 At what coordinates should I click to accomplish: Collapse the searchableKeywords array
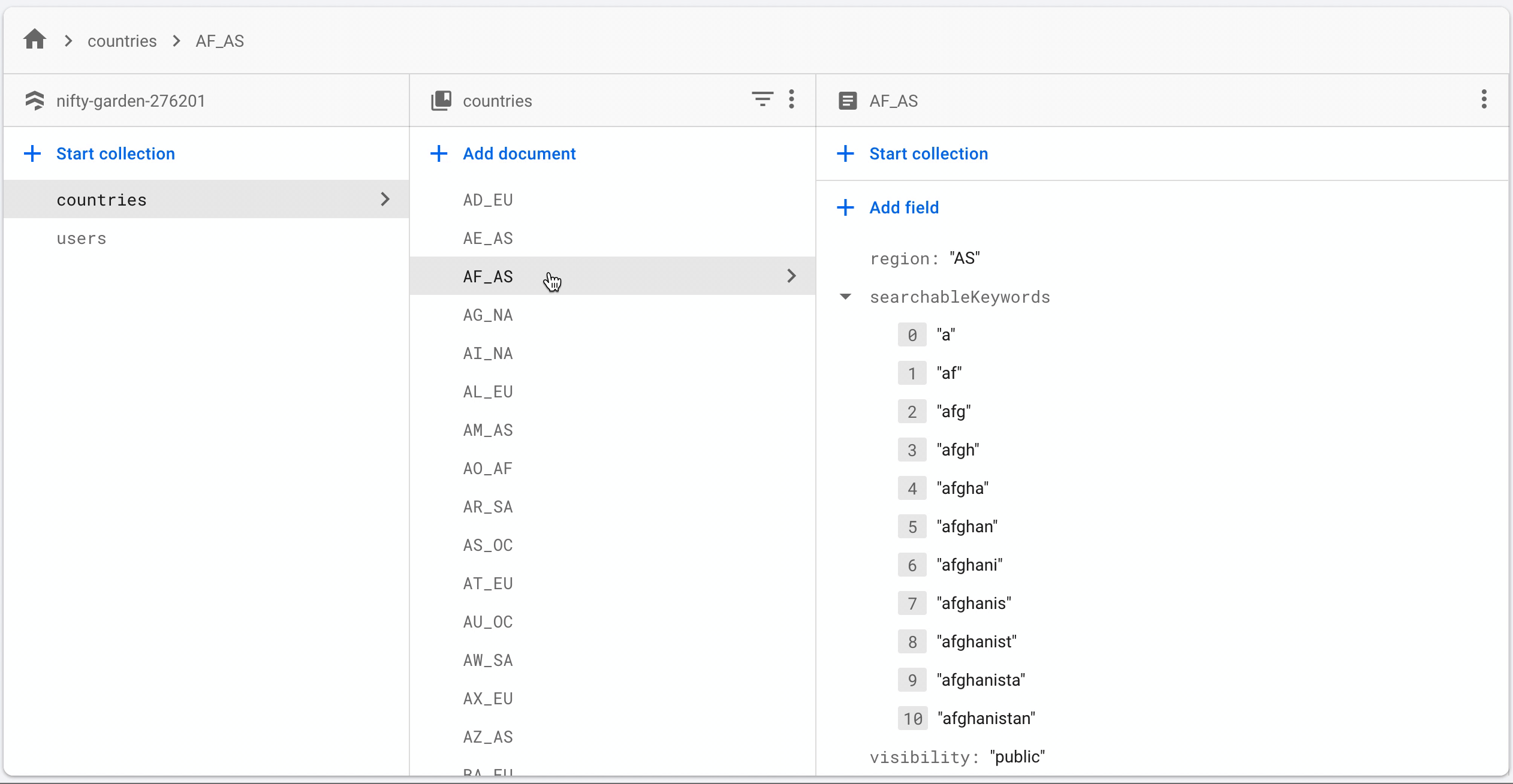845,297
